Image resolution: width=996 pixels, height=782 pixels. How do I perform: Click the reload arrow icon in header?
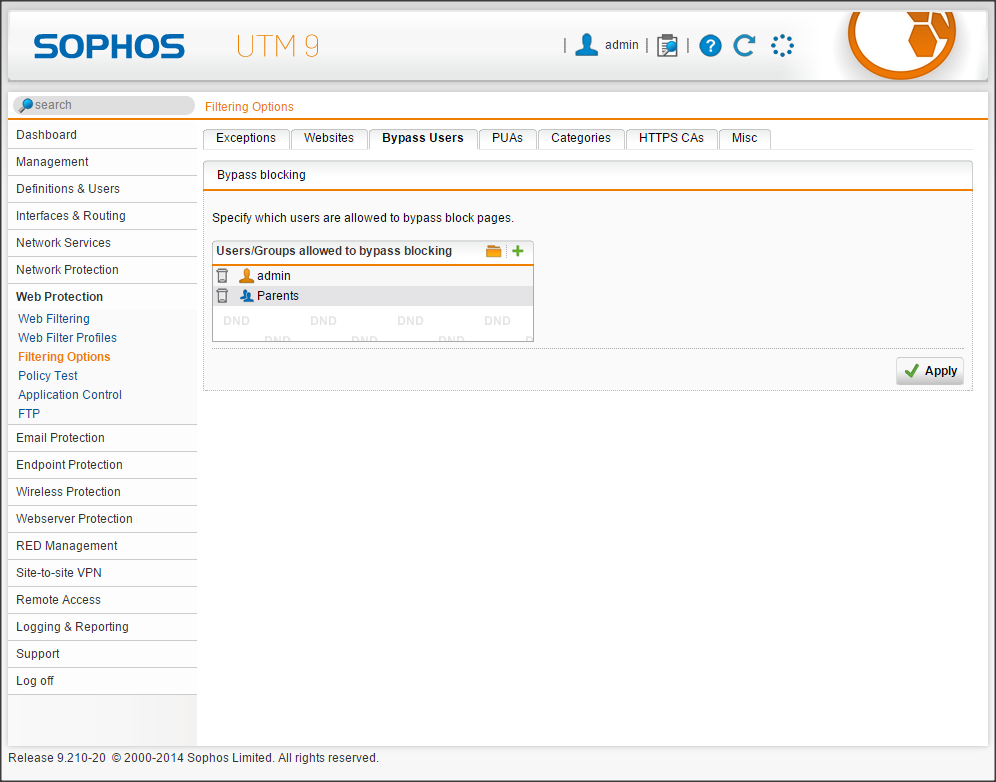point(744,45)
